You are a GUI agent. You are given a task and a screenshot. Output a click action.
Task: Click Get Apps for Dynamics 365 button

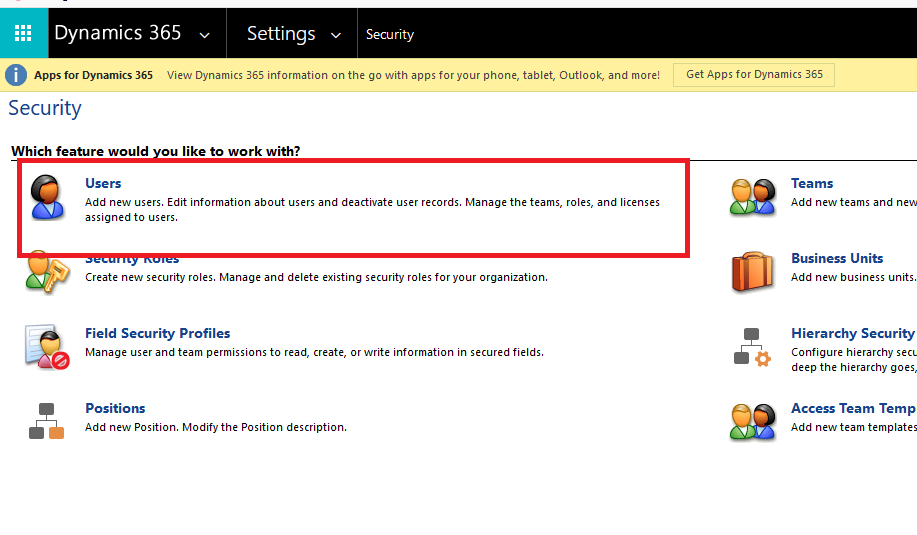click(x=754, y=75)
